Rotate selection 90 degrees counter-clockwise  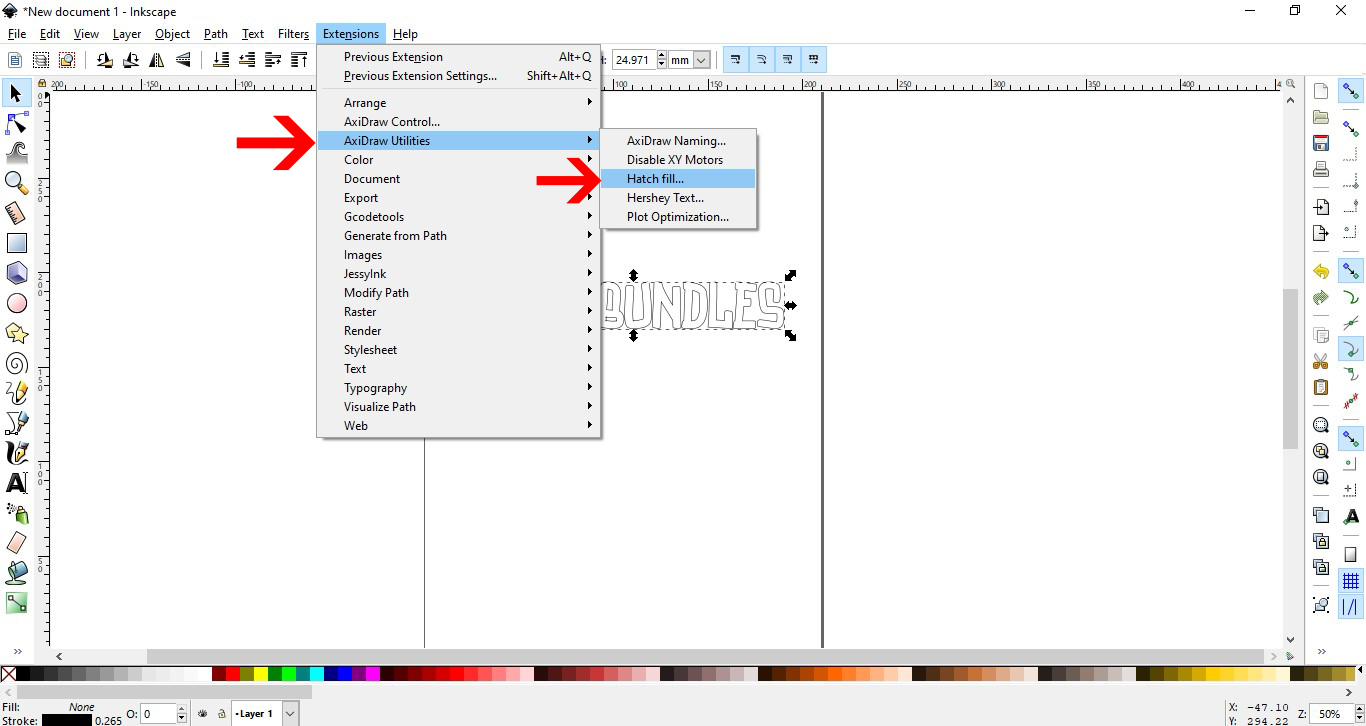(x=104, y=60)
